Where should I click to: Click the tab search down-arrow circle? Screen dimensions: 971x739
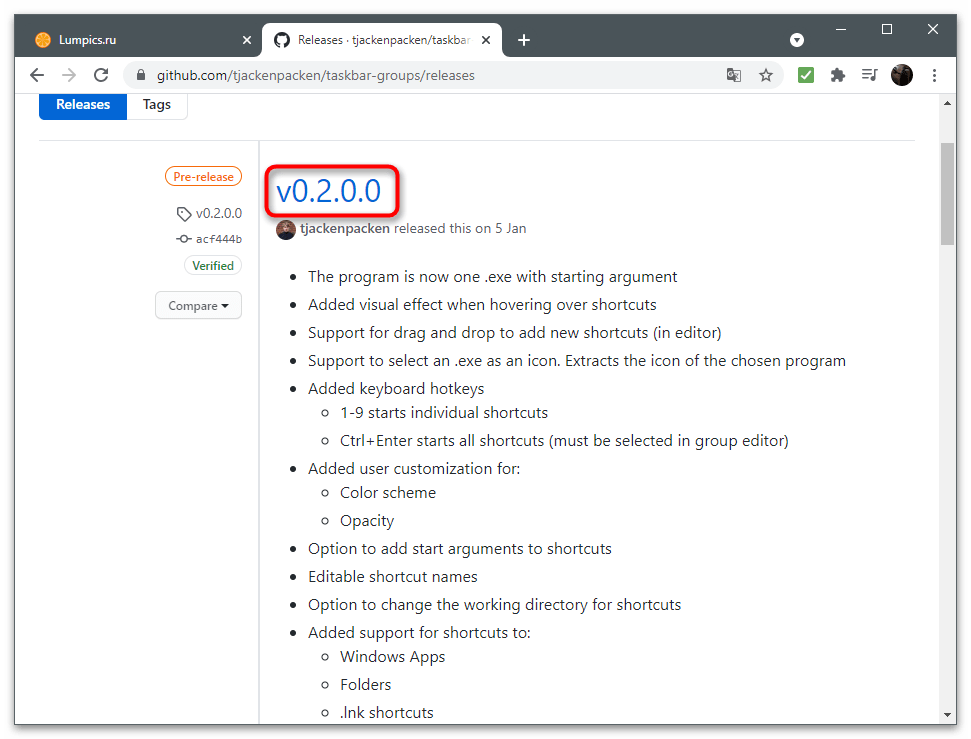pos(797,40)
